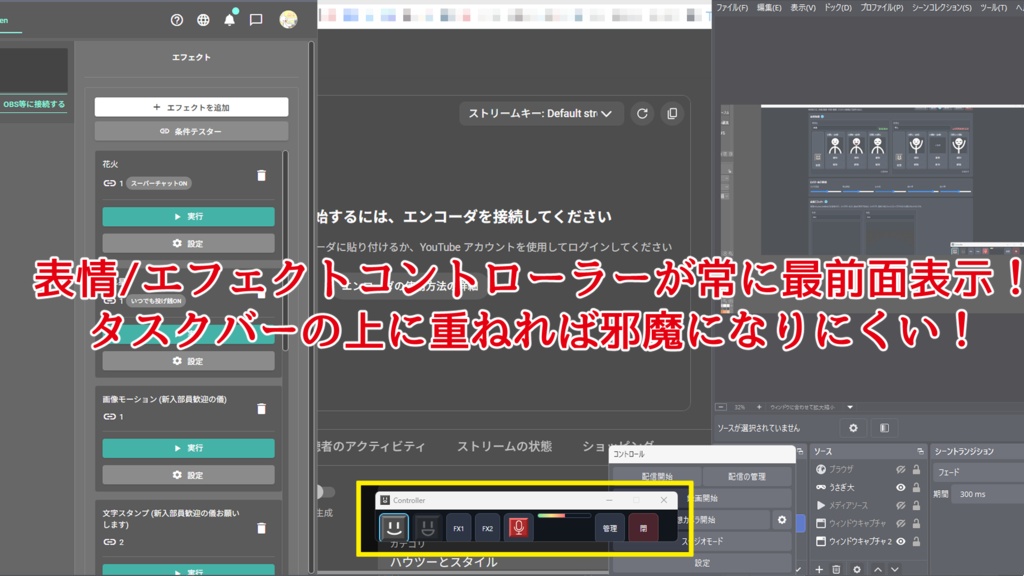Open the notifications bell
Screen dimensions: 1024x576
[x=230, y=20]
